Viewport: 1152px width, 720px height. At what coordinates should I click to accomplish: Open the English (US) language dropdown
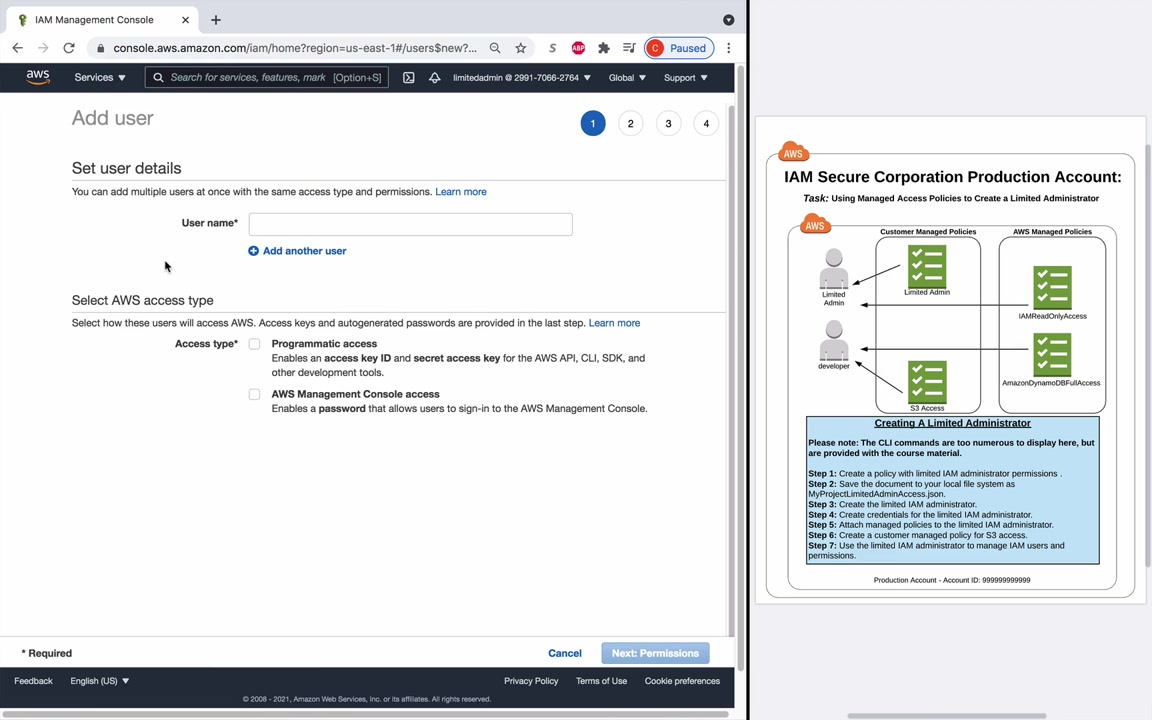point(100,681)
